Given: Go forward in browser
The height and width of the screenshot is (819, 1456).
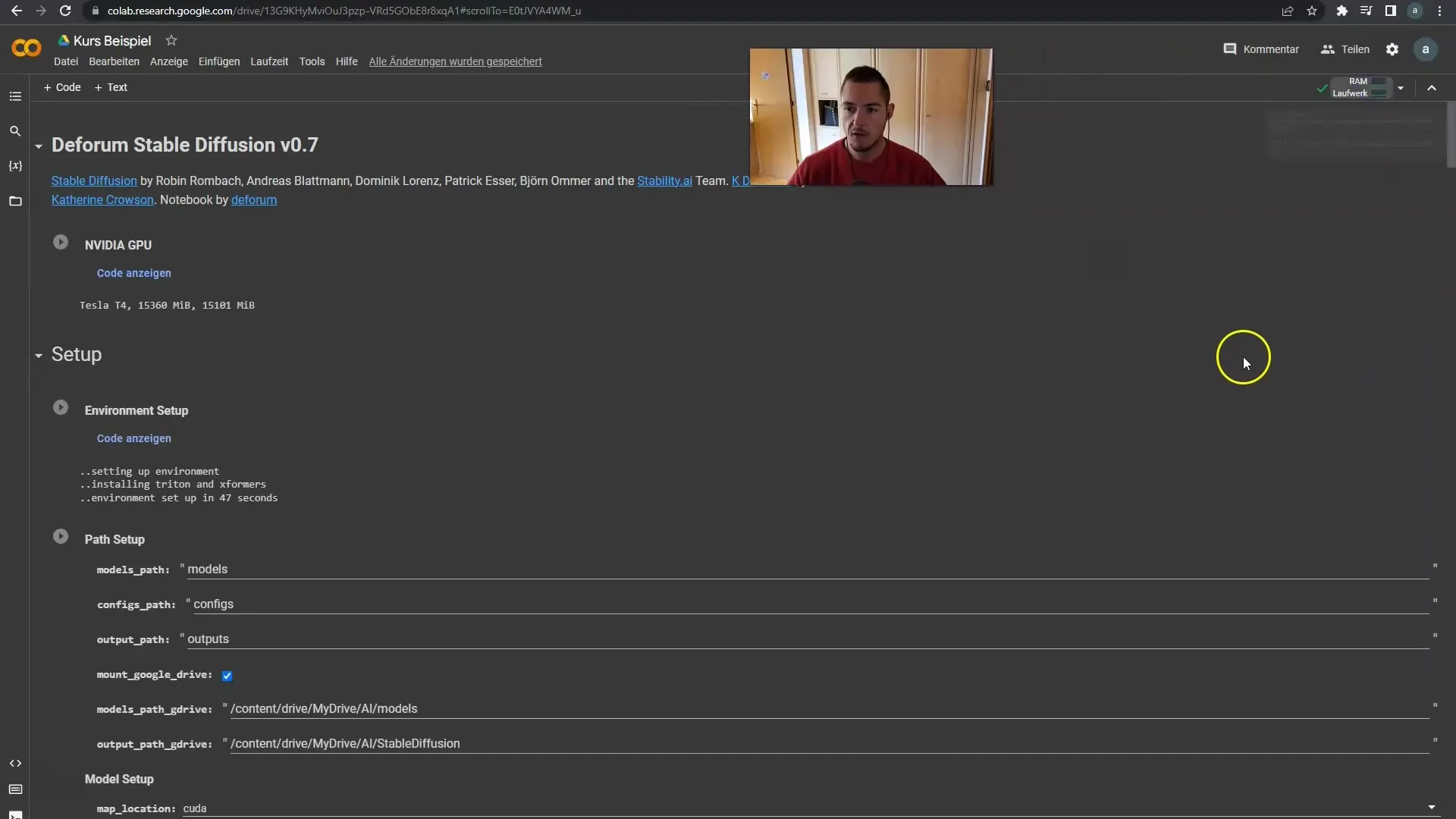Looking at the screenshot, I should [x=41, y=11].
